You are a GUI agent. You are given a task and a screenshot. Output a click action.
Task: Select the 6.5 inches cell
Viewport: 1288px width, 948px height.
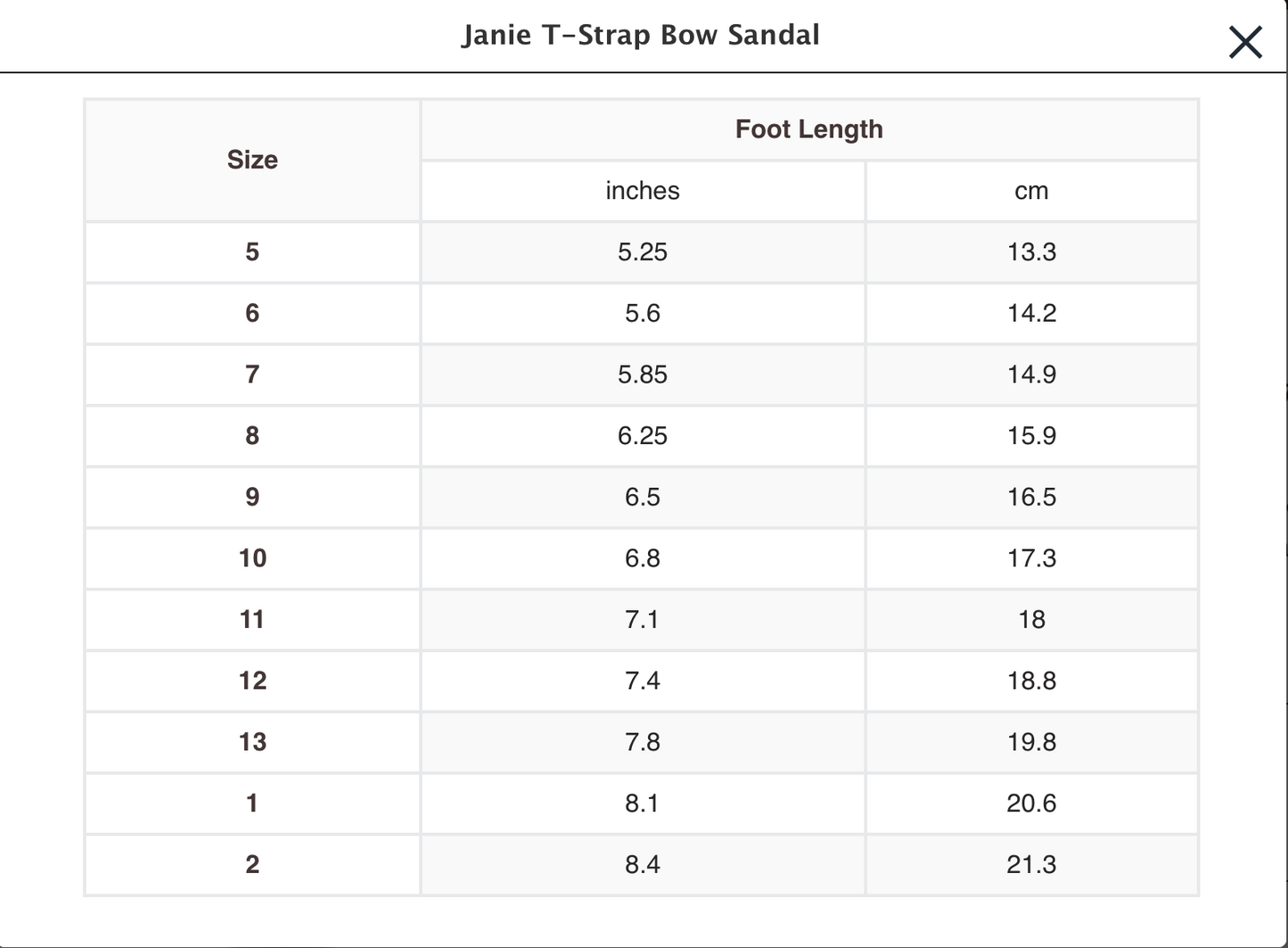[x=642, y=497]
